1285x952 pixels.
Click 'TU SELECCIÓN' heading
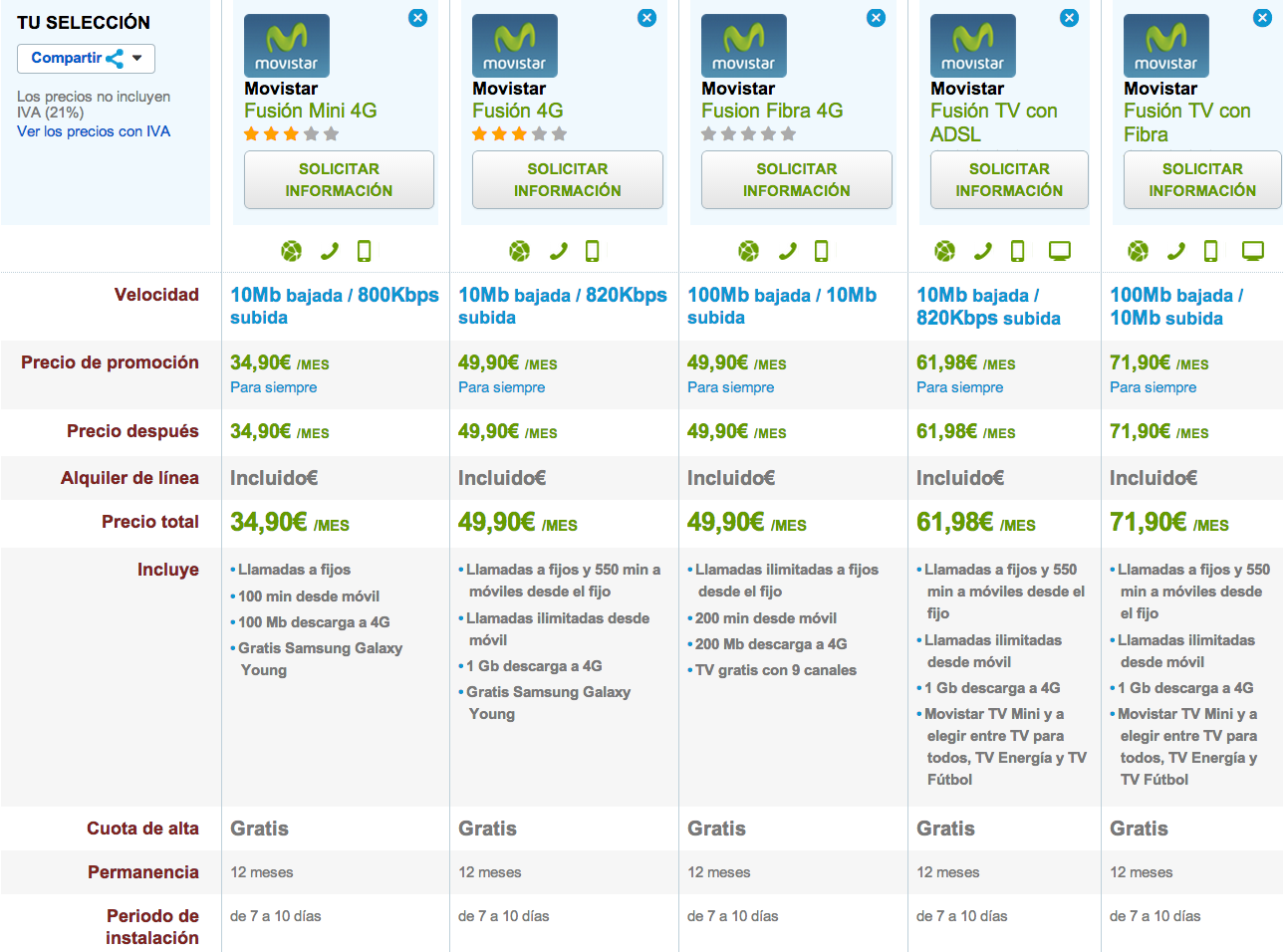click(84, 22)
